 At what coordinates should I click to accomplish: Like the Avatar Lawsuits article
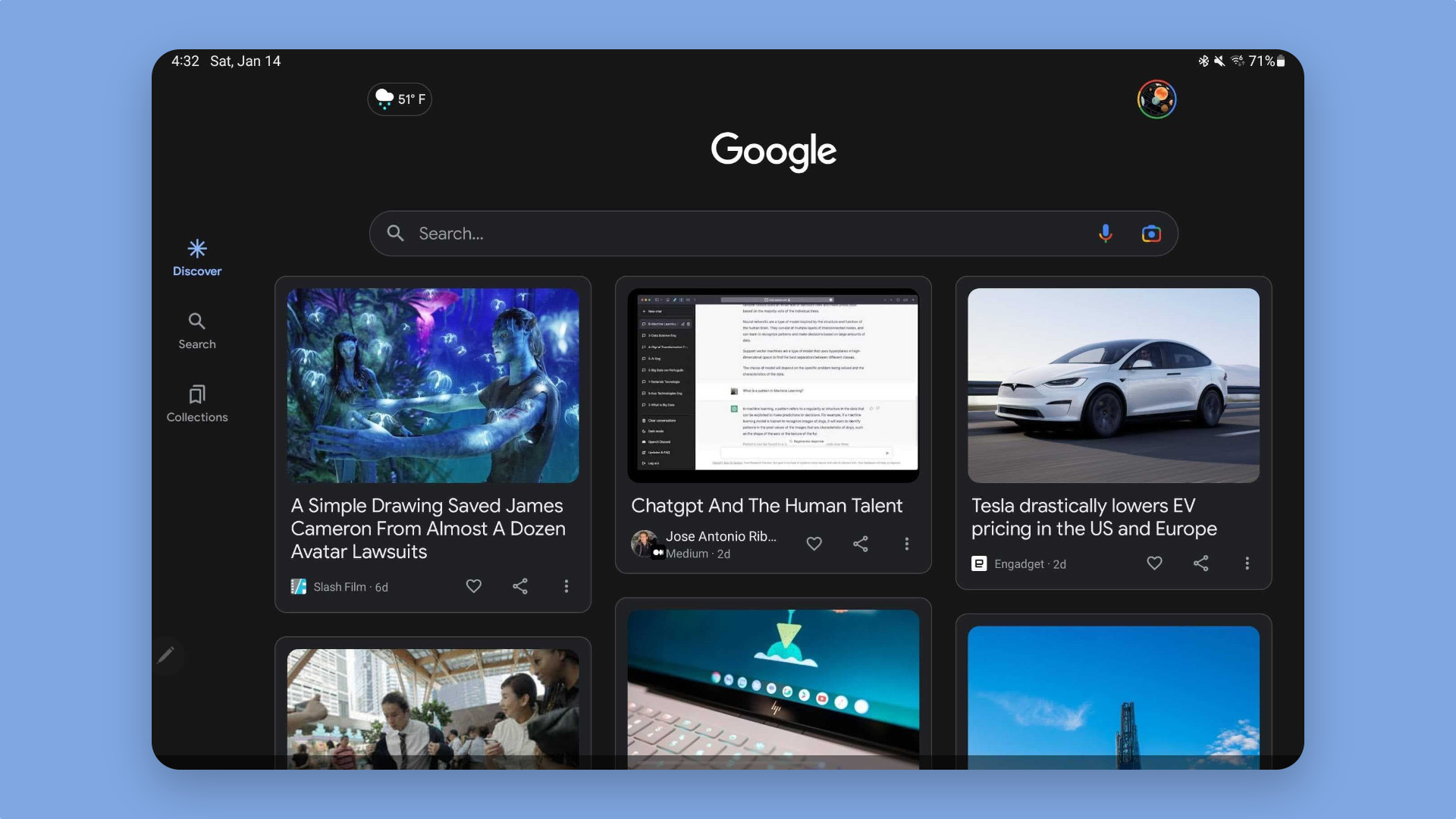tap(473, 586)
